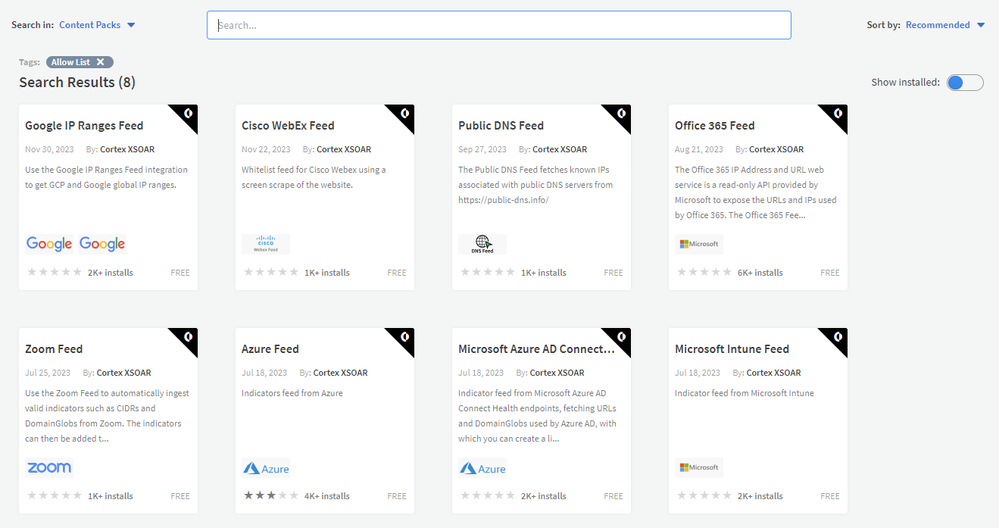This screenshot has height=528, width=999.
Task: Click the first Google logo icon
Action: point(49,244)
